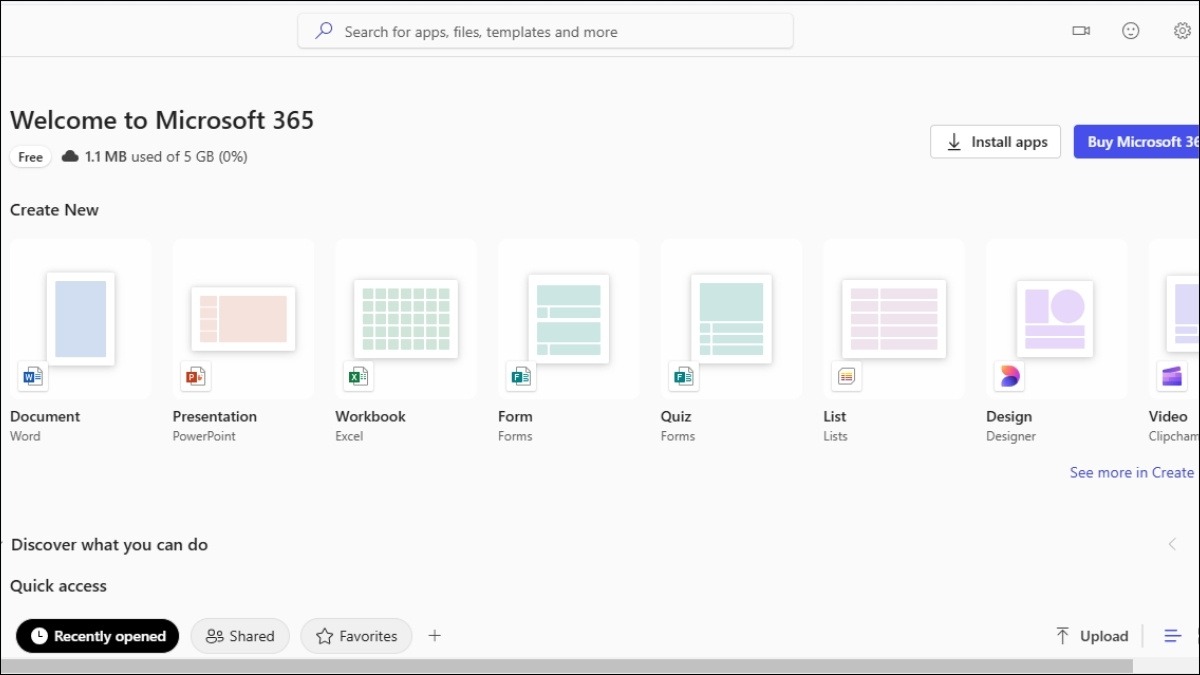The image size is (1200, 675).
Task: Switch to the Shared tab
Action: [x=240, y=636]
